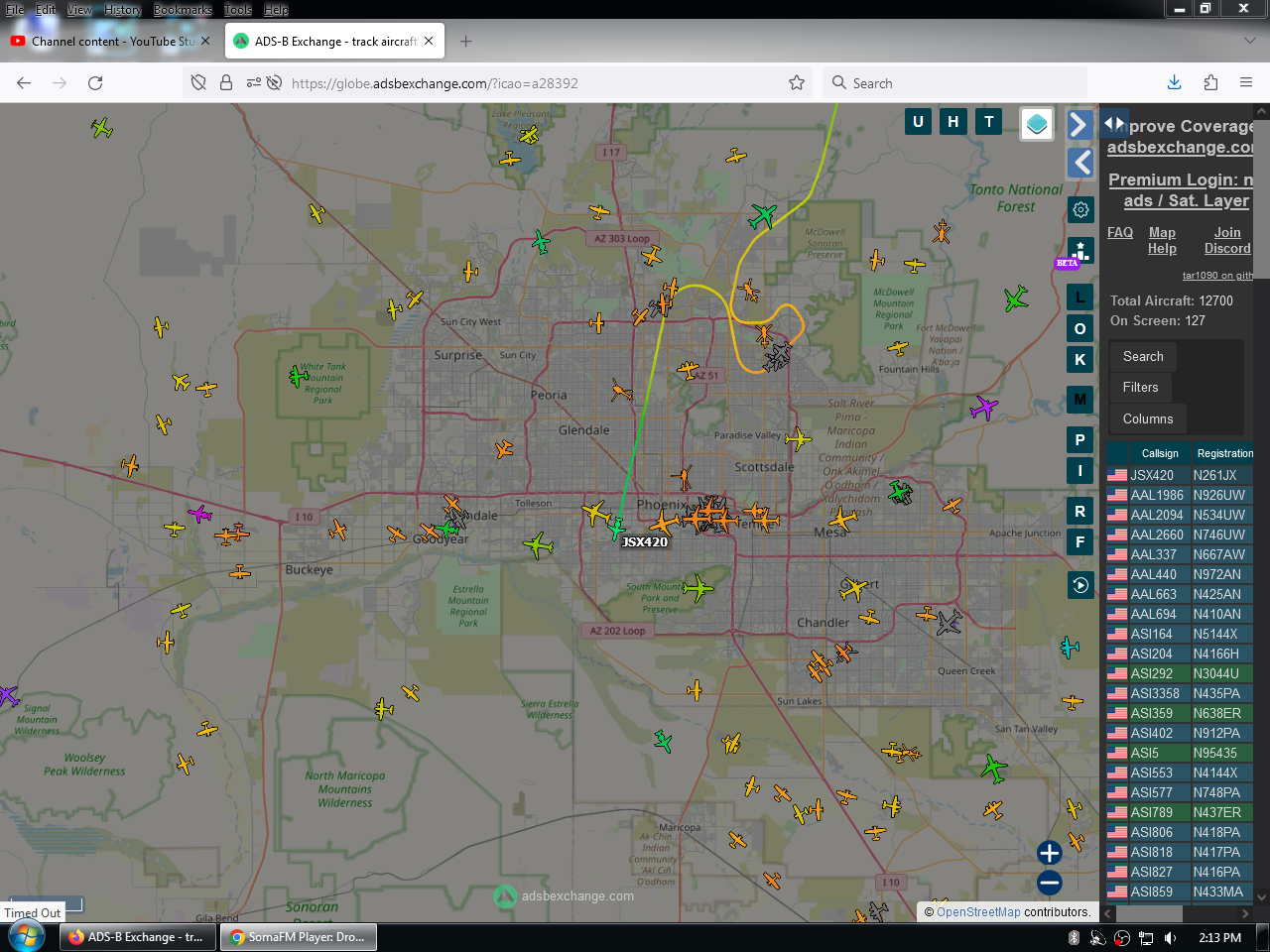The image size is (1270, 952).
Task: Open the Firefox extensions panel
Action: (1210, 83)
